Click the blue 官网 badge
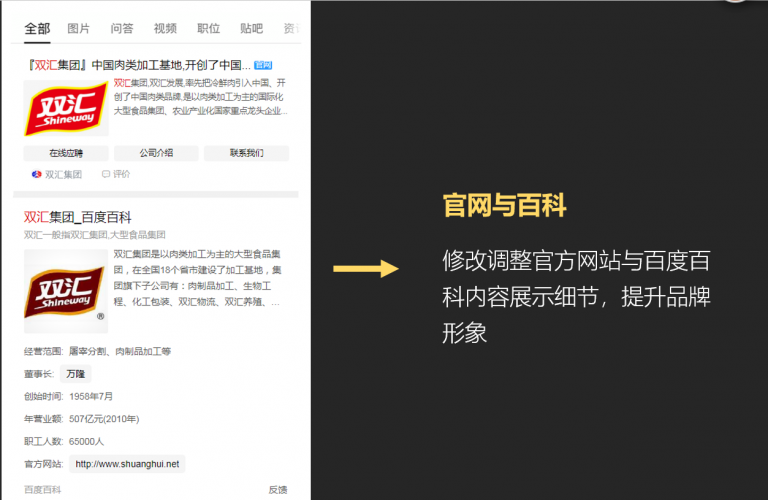 point(263,65)
